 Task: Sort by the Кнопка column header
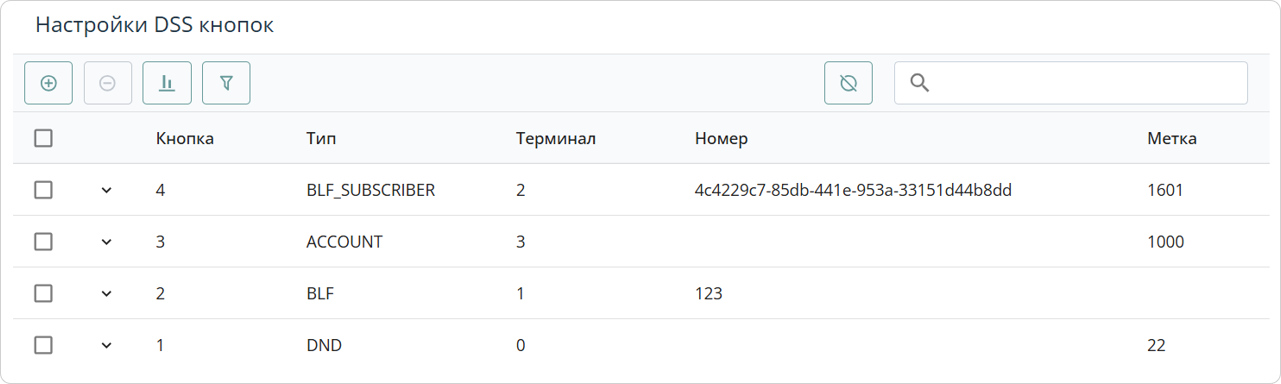(185, 138)
